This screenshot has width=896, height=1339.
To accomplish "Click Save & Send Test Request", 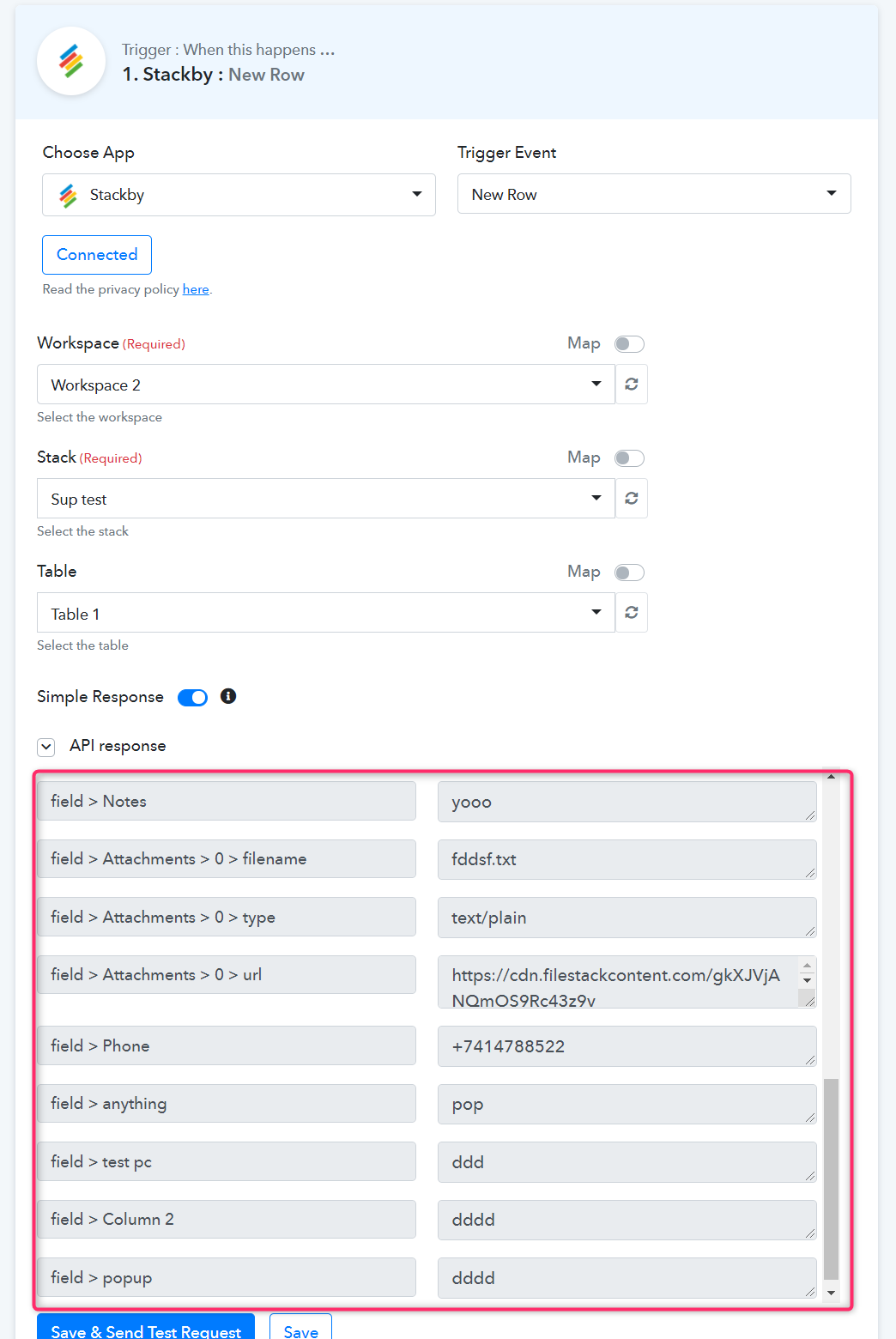I will 146,1328.
